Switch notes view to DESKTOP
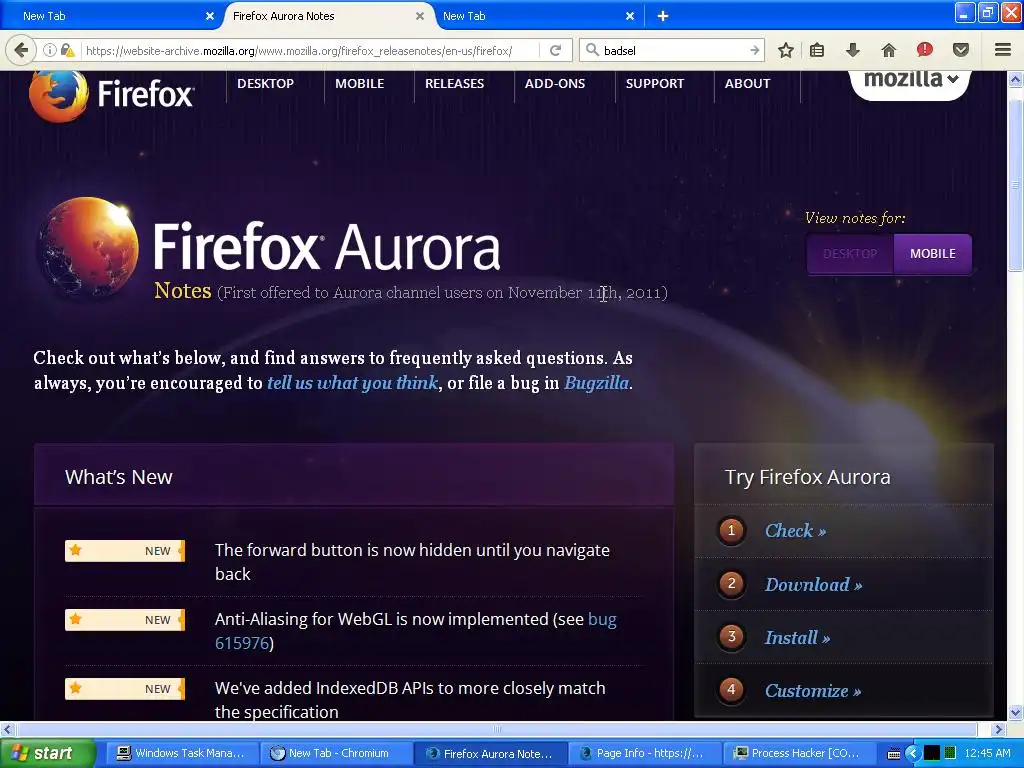 pyautogui.click(x=850, y=254)
